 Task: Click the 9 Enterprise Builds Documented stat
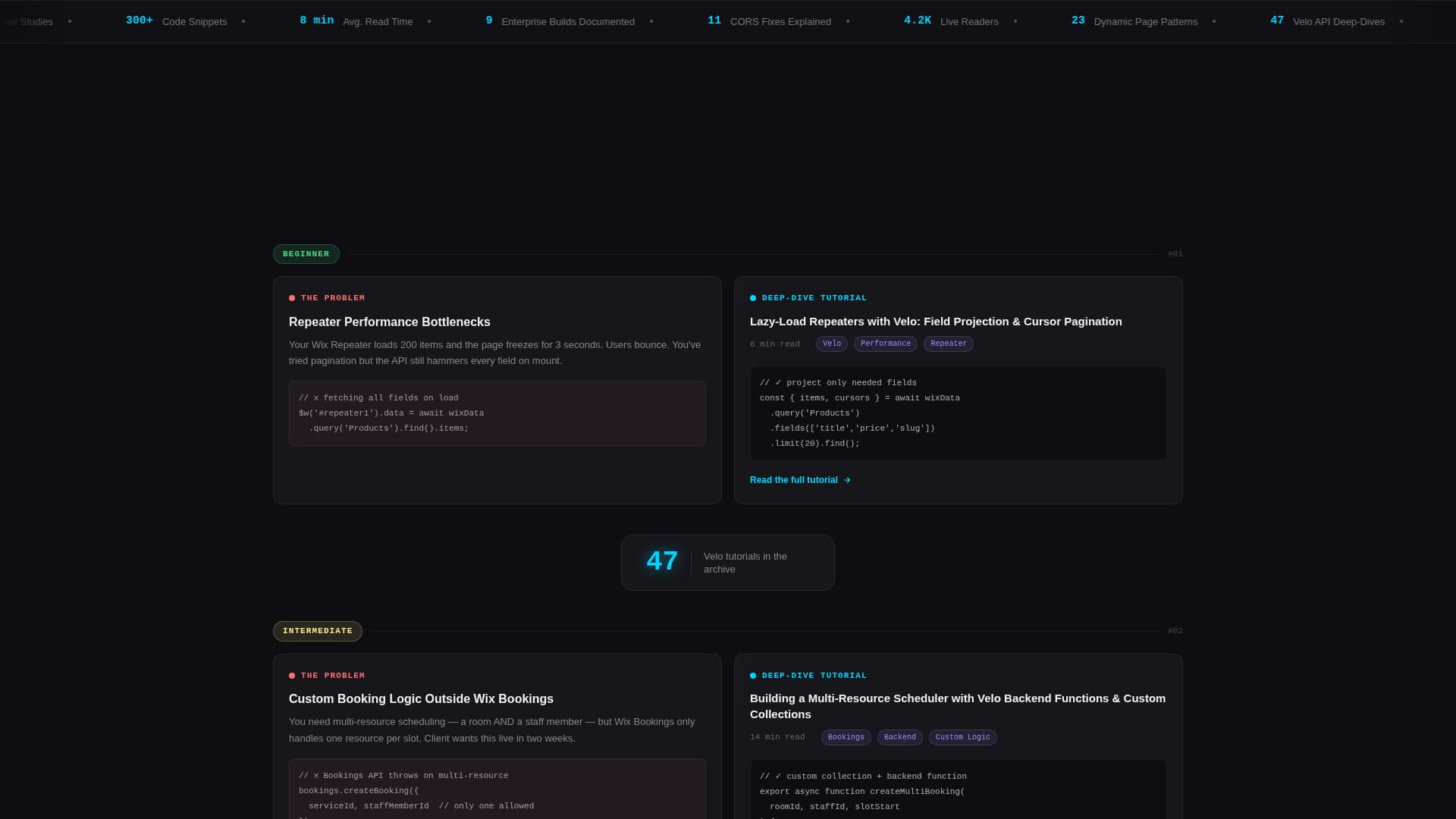tap(560, 21)
